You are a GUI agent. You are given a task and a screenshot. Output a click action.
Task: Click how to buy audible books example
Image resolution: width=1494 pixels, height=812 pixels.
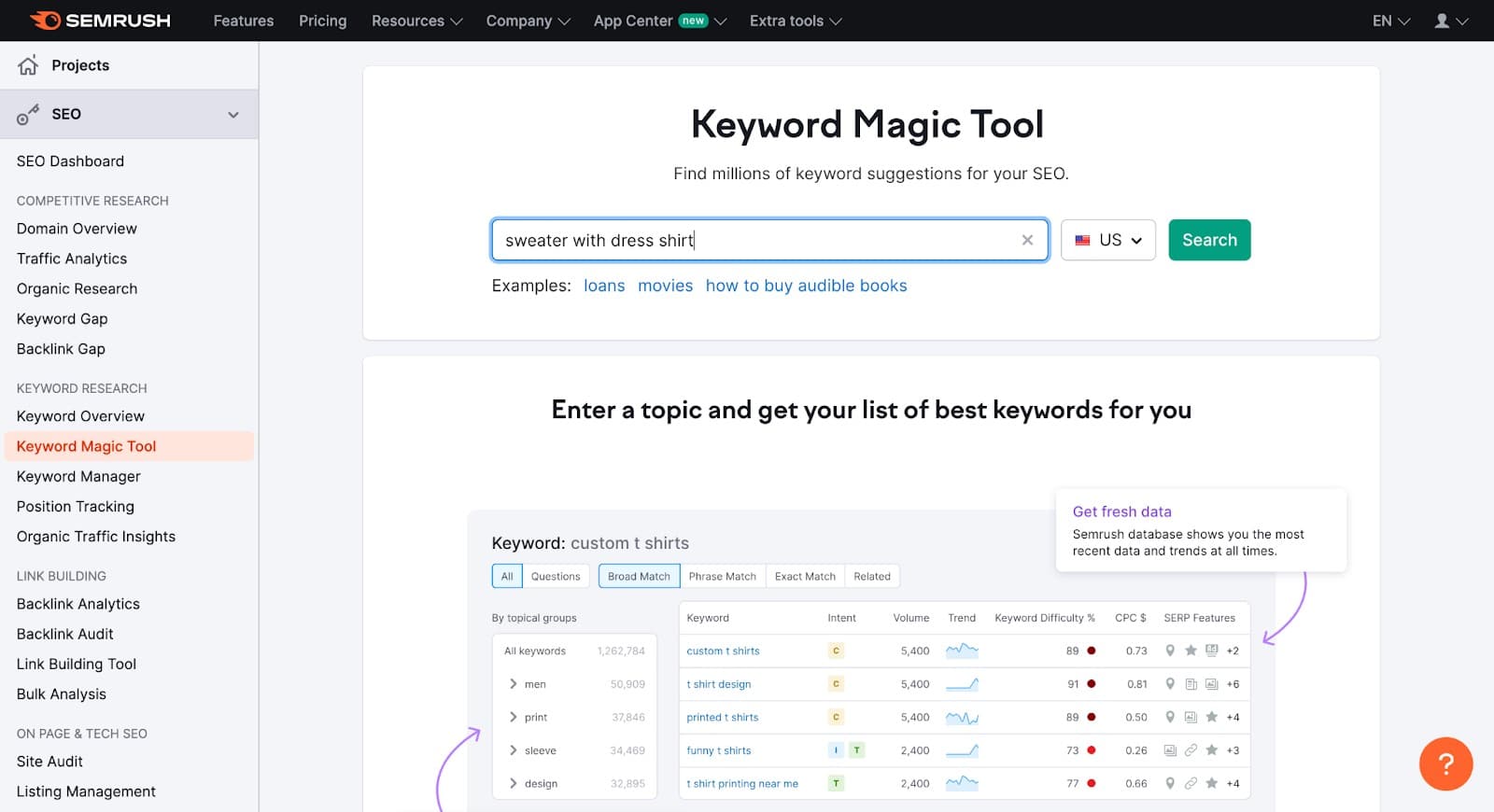click(806, 286)
